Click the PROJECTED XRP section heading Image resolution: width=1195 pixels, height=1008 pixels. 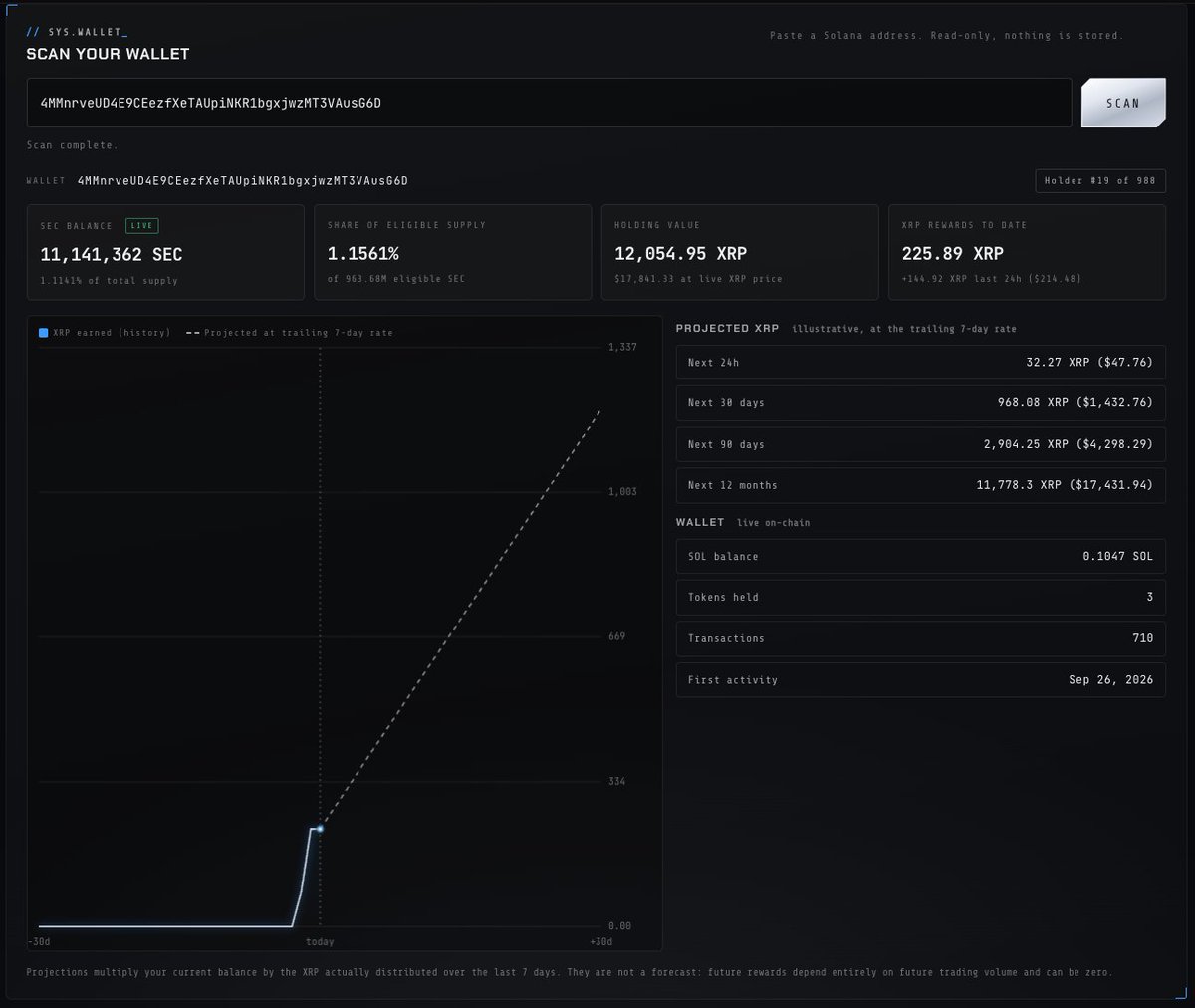(727, 328)
